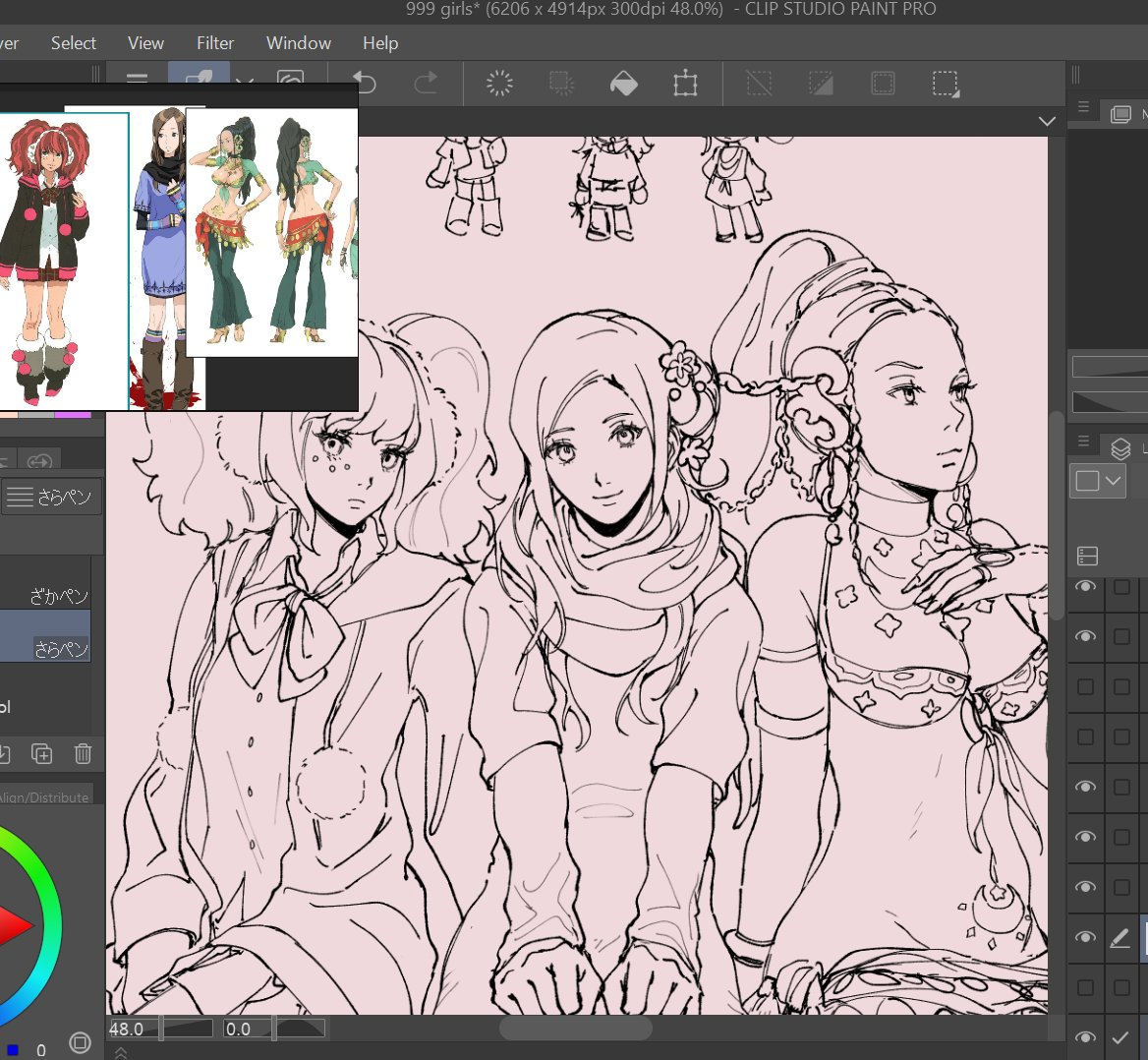Click the Scale/Rotate transform icon
The image size is (1148, 1060).
685,83
